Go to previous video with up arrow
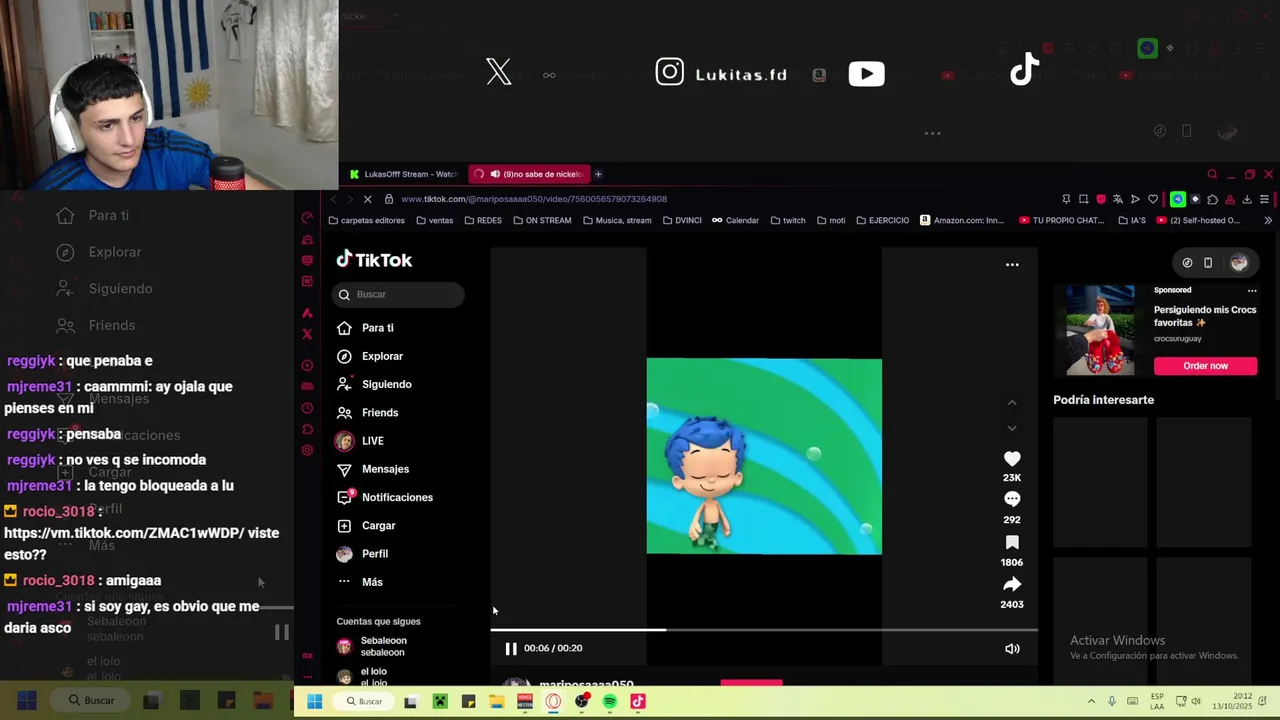Screen dimensions: 1280x720 pos(1012,403)
